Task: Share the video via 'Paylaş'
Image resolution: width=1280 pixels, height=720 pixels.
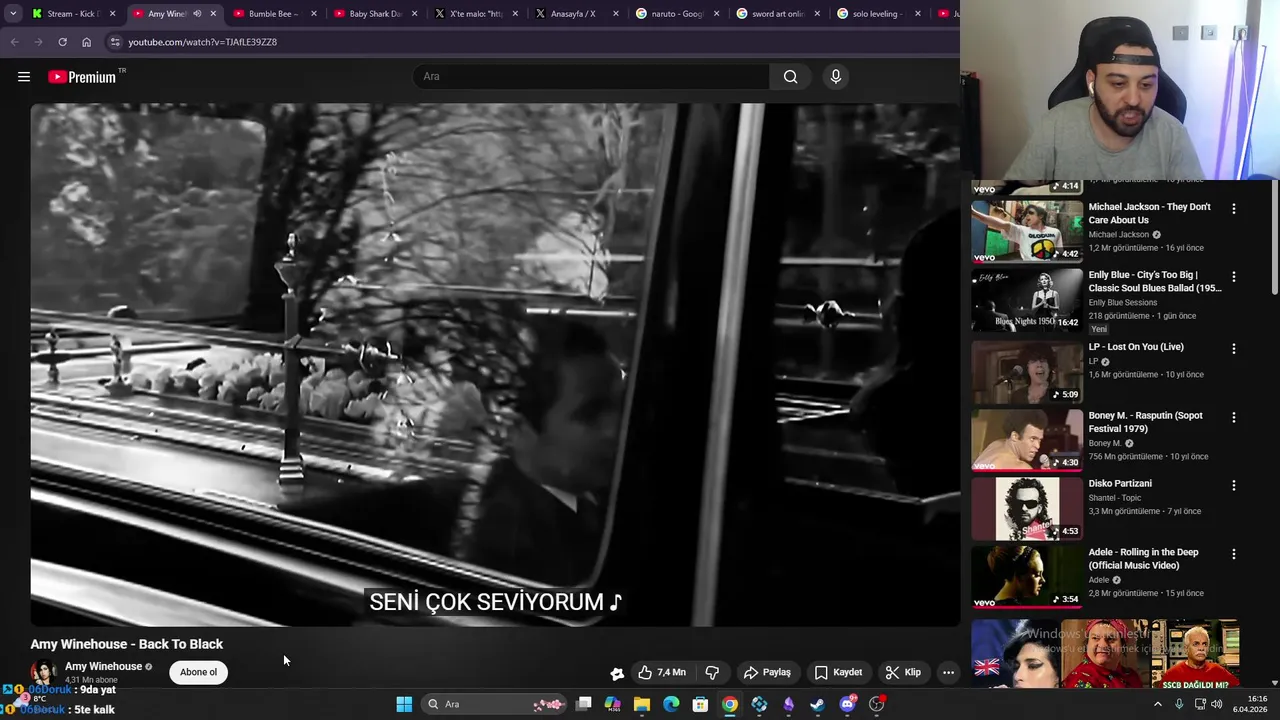Action: tap(767, 672)
